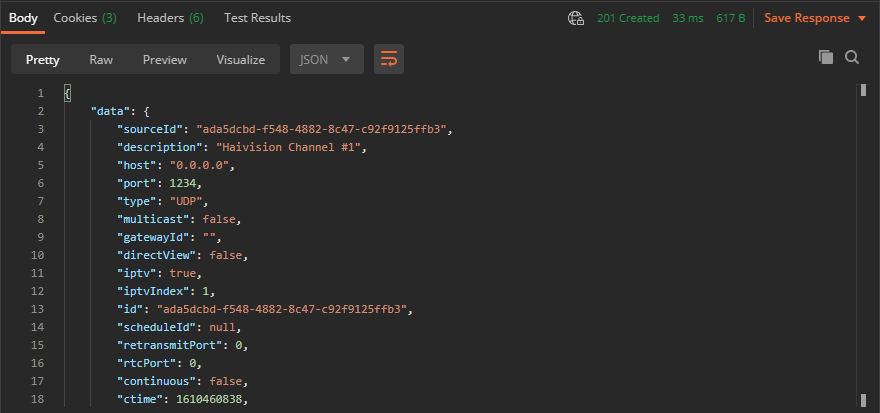Click the Save Response button
This screenshot has height=413, width=880.
808,18
